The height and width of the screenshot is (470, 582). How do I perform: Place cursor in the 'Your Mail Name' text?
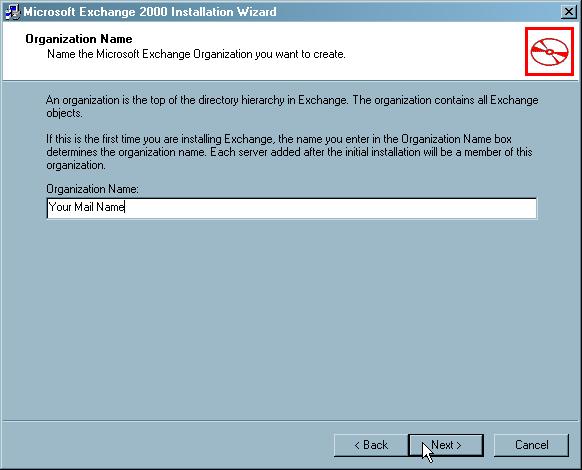click(x=86, y=207)
